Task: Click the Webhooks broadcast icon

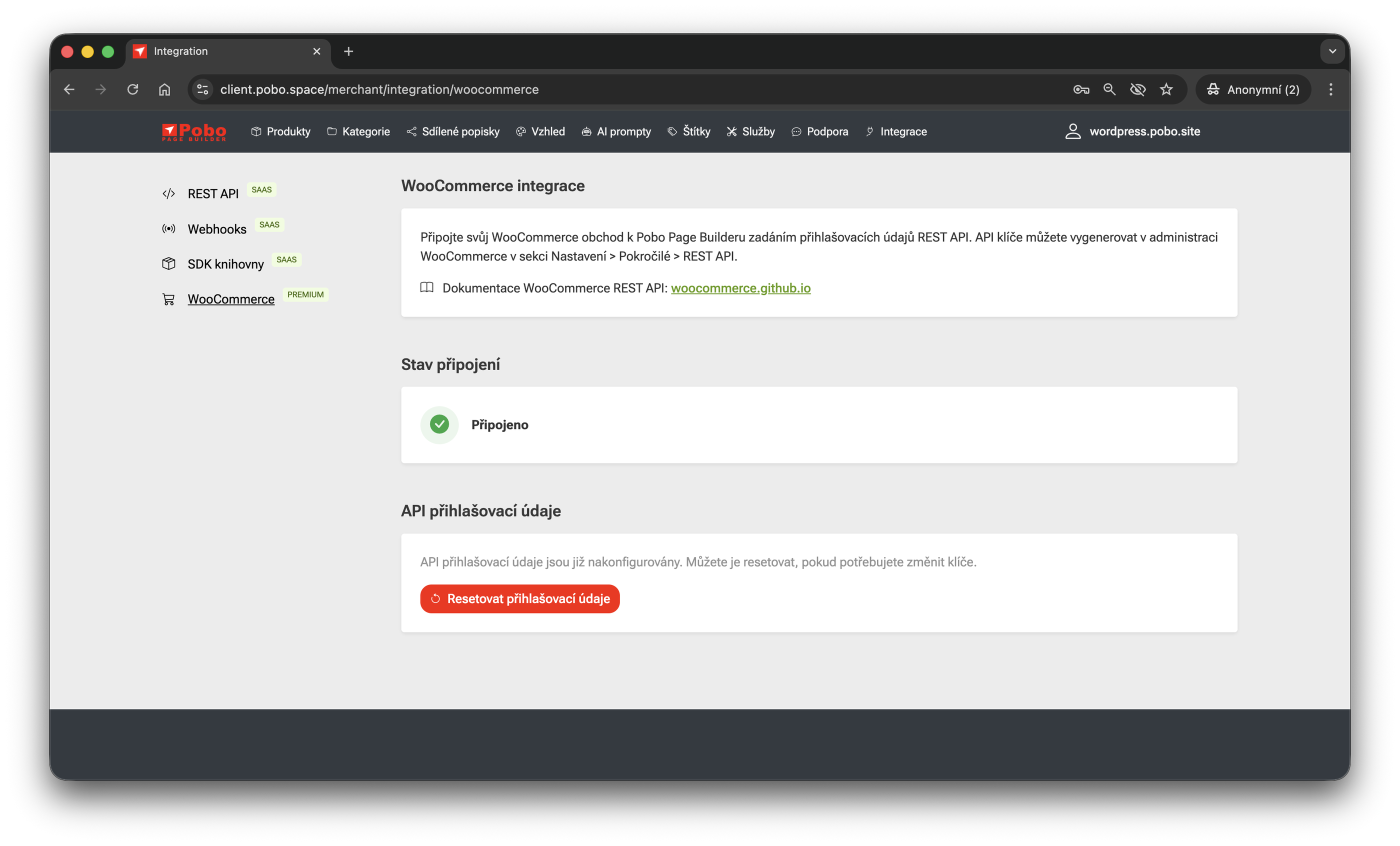Action: click(x=168, y=229)
